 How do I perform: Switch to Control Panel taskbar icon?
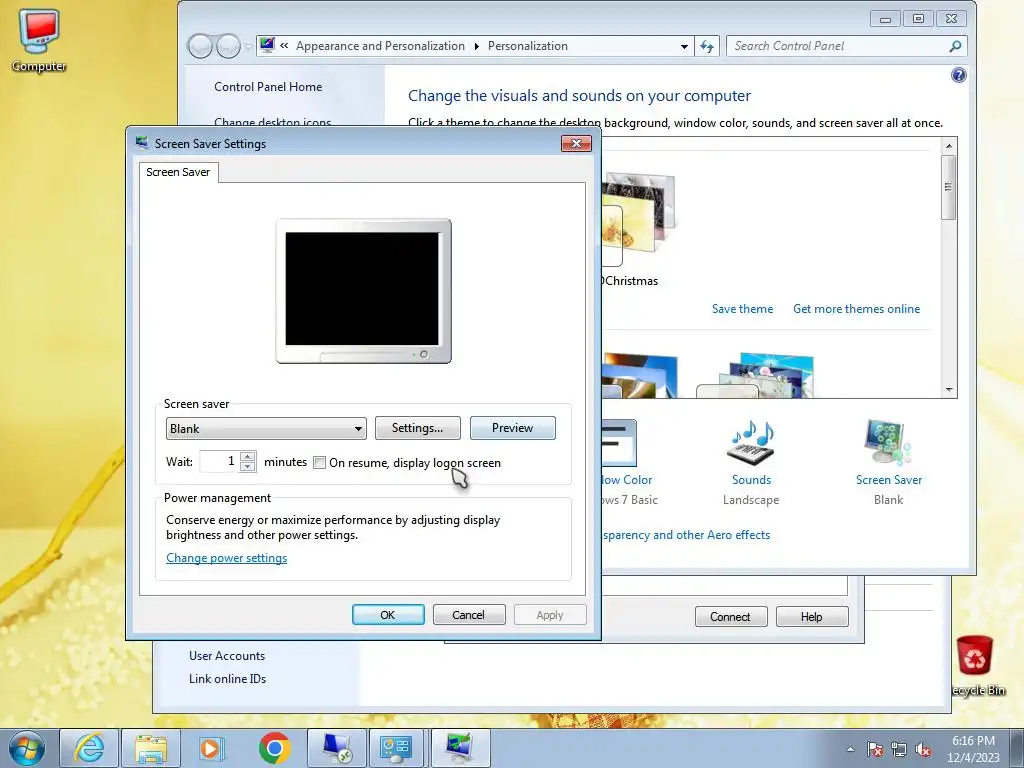396,748
